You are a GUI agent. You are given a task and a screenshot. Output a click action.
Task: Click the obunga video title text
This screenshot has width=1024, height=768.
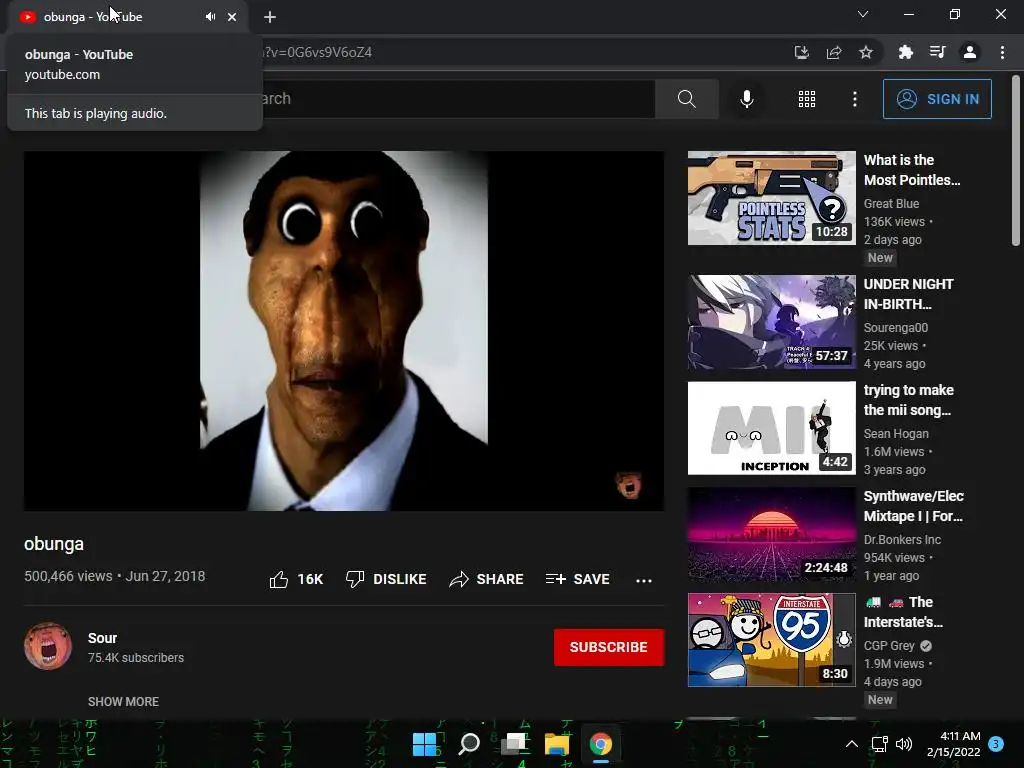pyautogui.click(x=54, y=544)
